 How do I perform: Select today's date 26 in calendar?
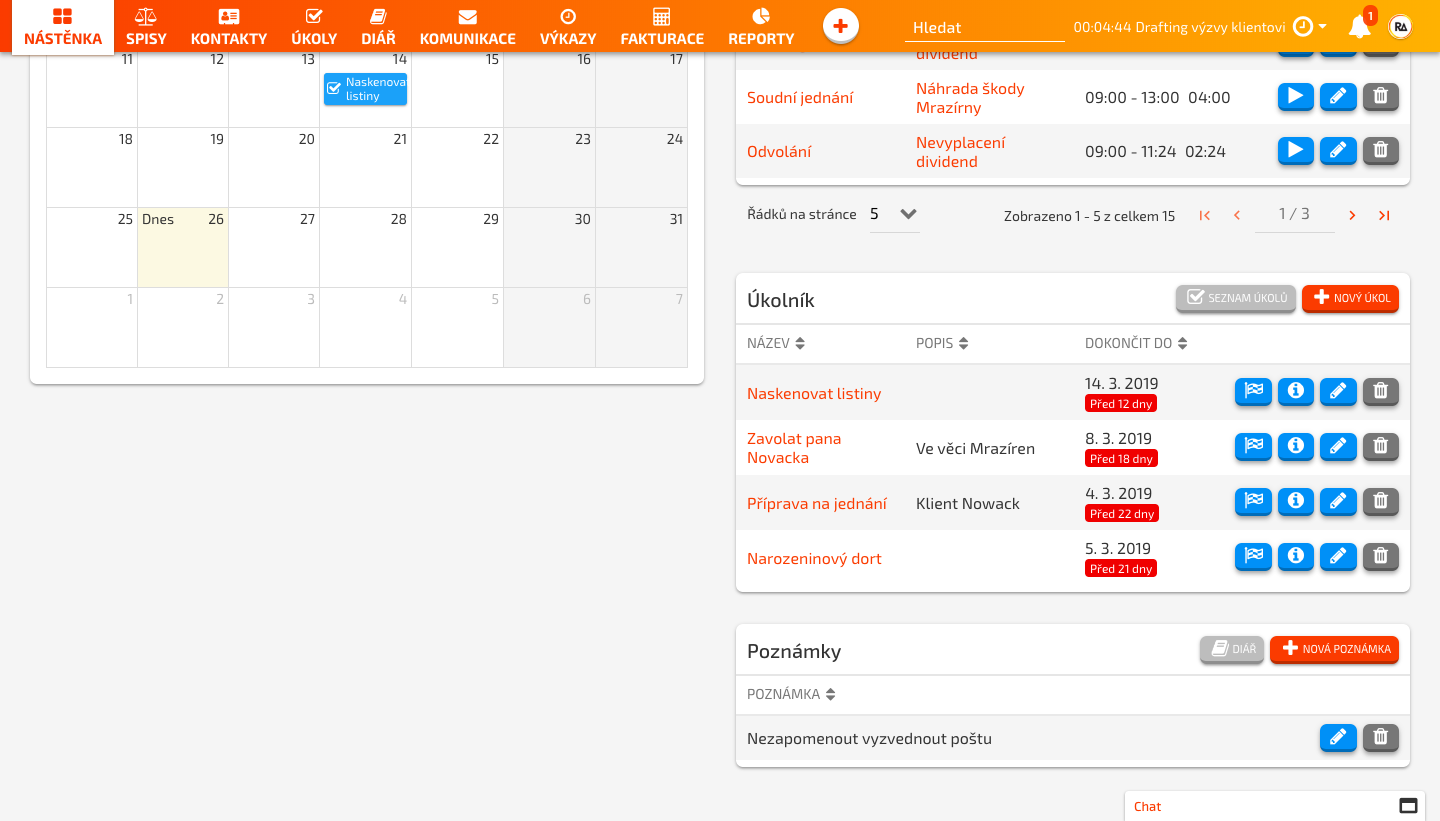point(183,247)
